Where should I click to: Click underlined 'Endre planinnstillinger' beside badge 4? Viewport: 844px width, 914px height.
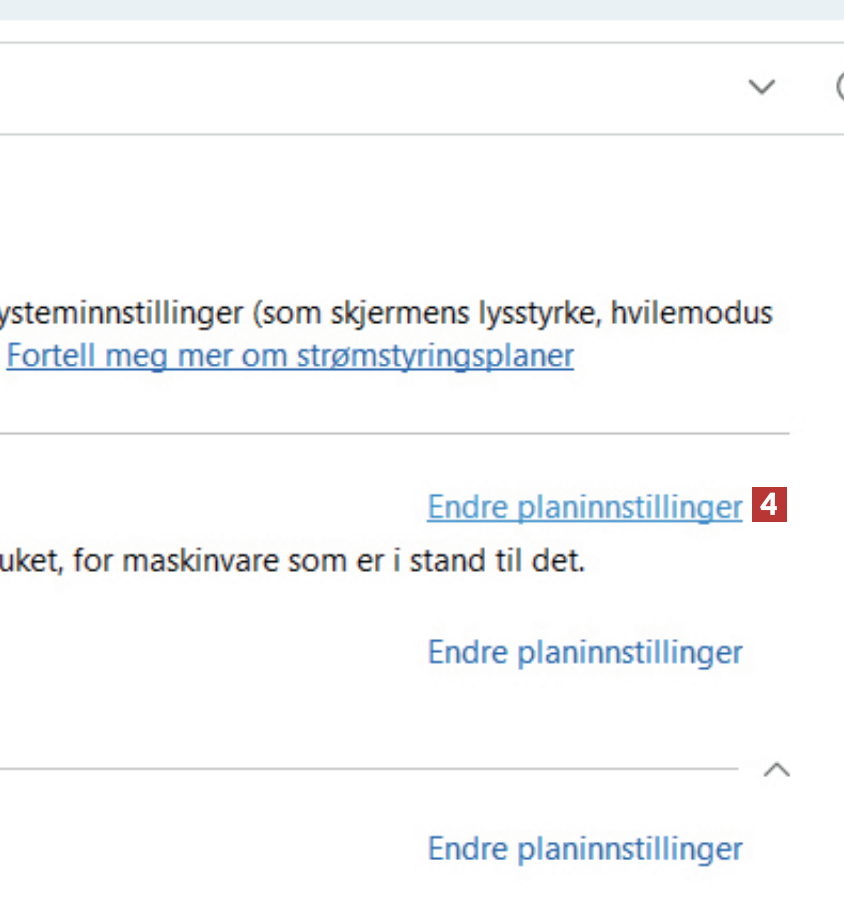click(584, 508)
